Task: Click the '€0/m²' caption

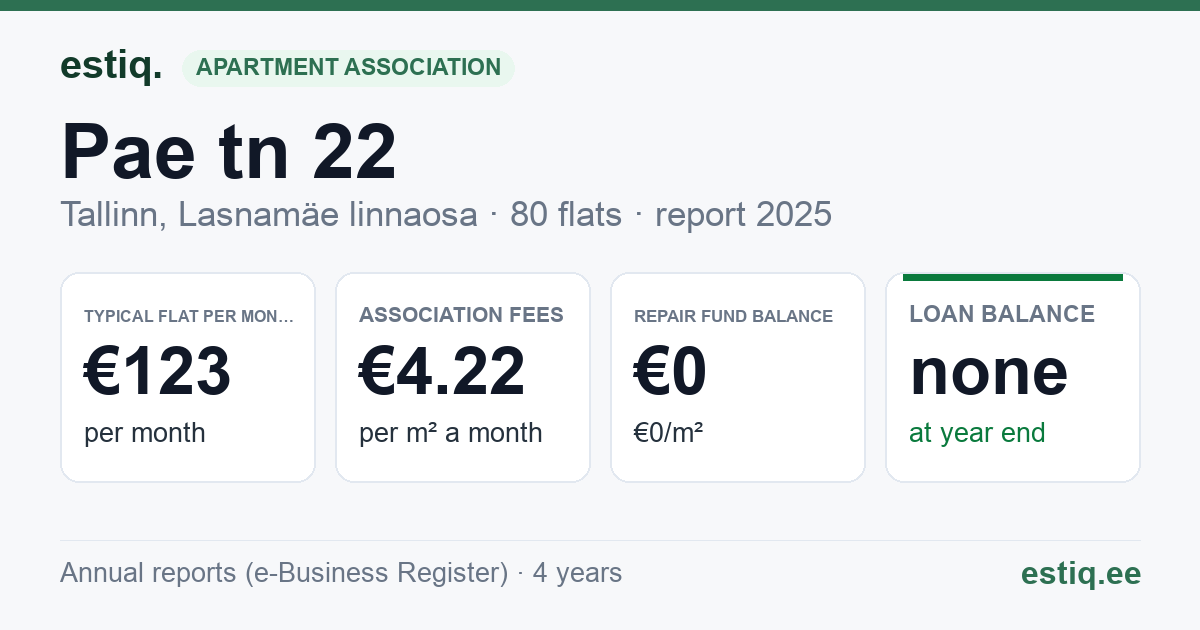Action: 669,432
